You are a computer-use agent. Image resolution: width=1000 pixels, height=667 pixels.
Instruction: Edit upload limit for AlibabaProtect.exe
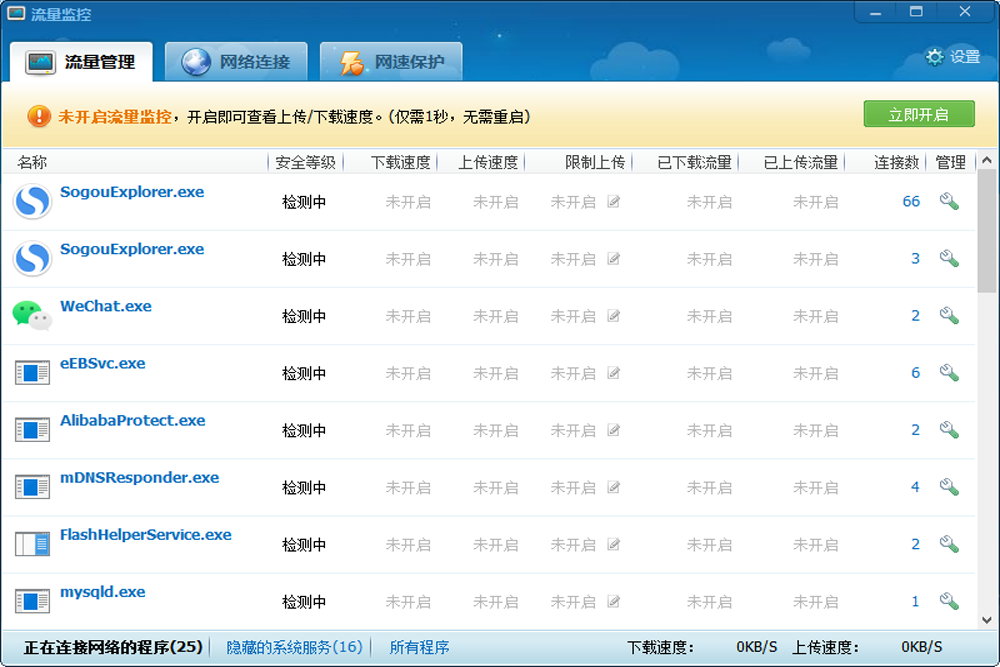click(x=614, y=430)
